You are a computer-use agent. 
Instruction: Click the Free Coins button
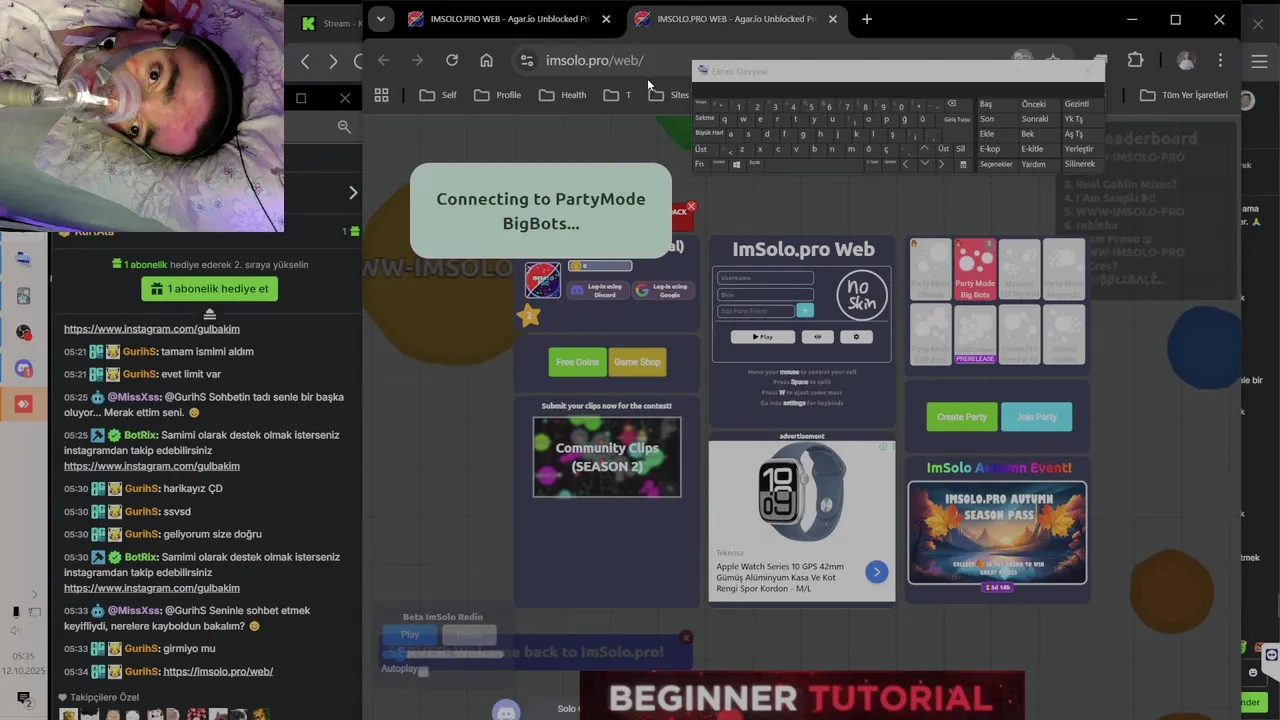point(577,362)
